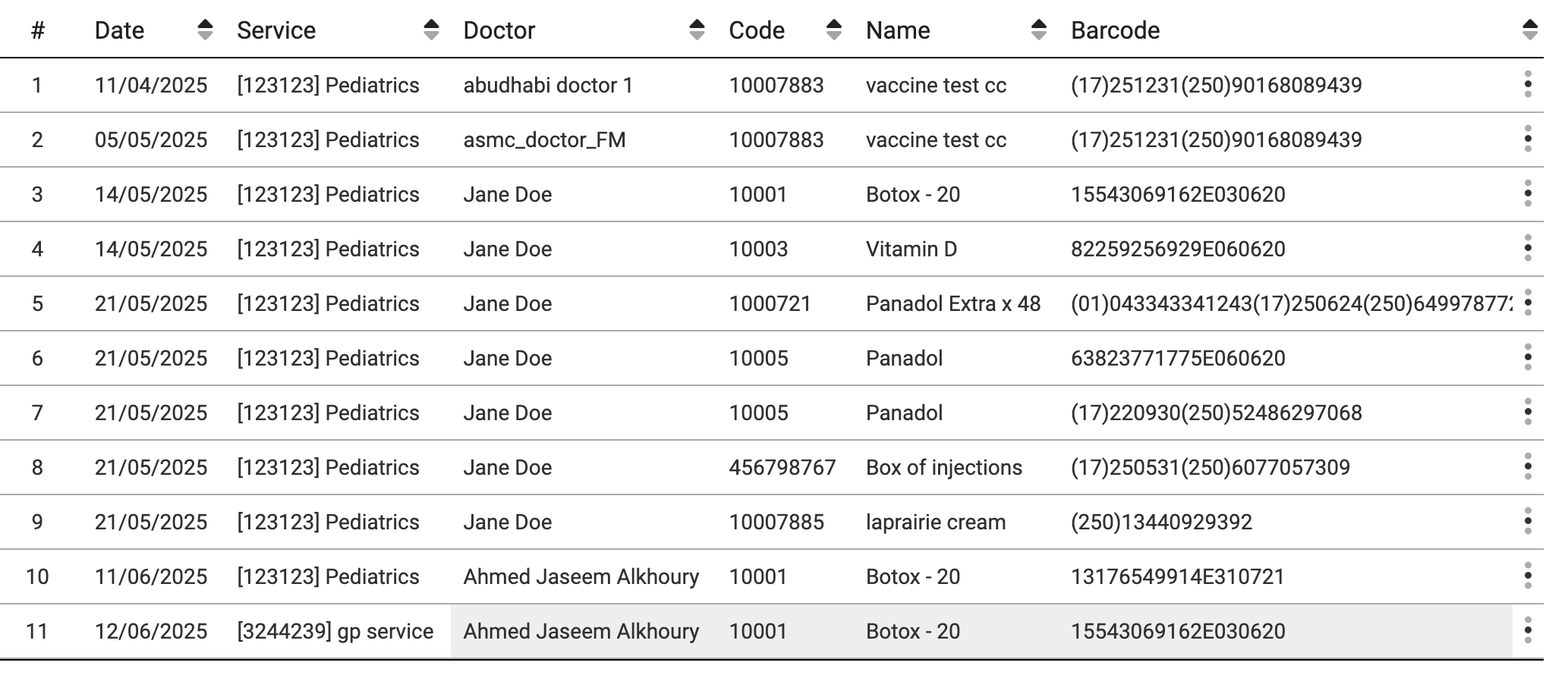Select highlighted Ahmed Jaseem Alkhoury cell row 11

pos(581,631)
